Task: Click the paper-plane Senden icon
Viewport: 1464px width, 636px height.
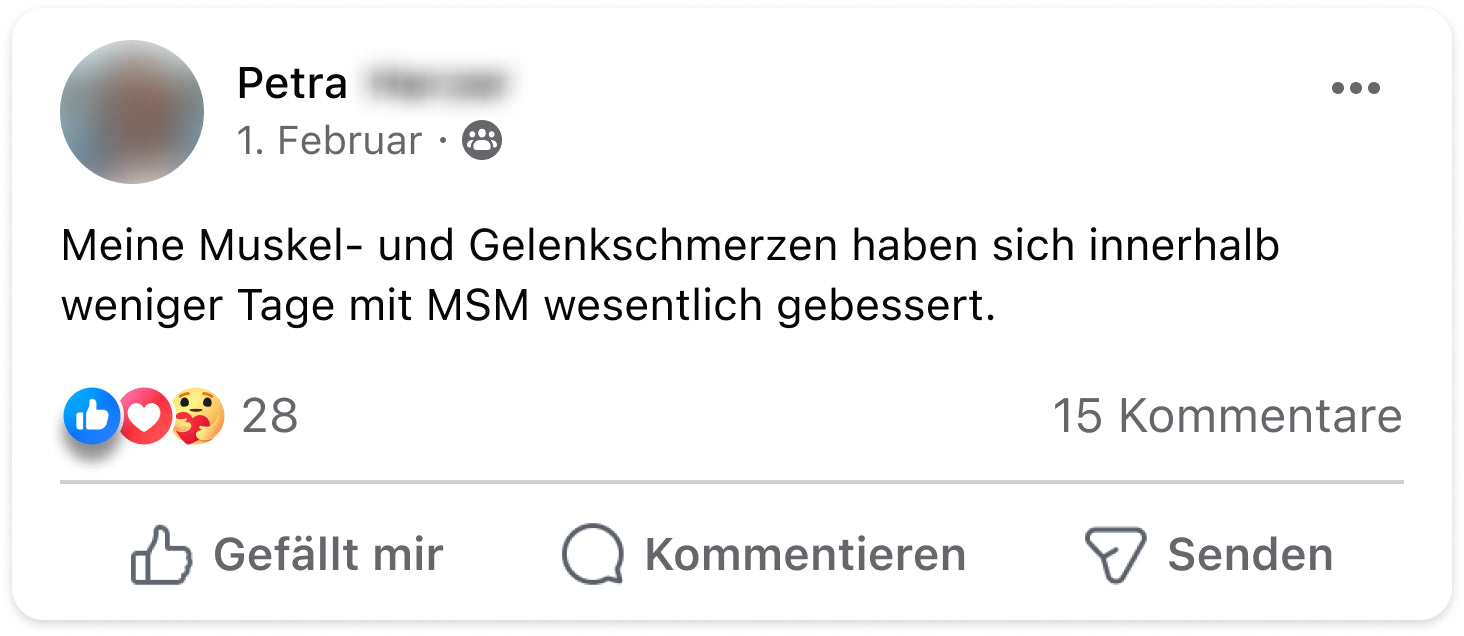Action: point(1114,555)
